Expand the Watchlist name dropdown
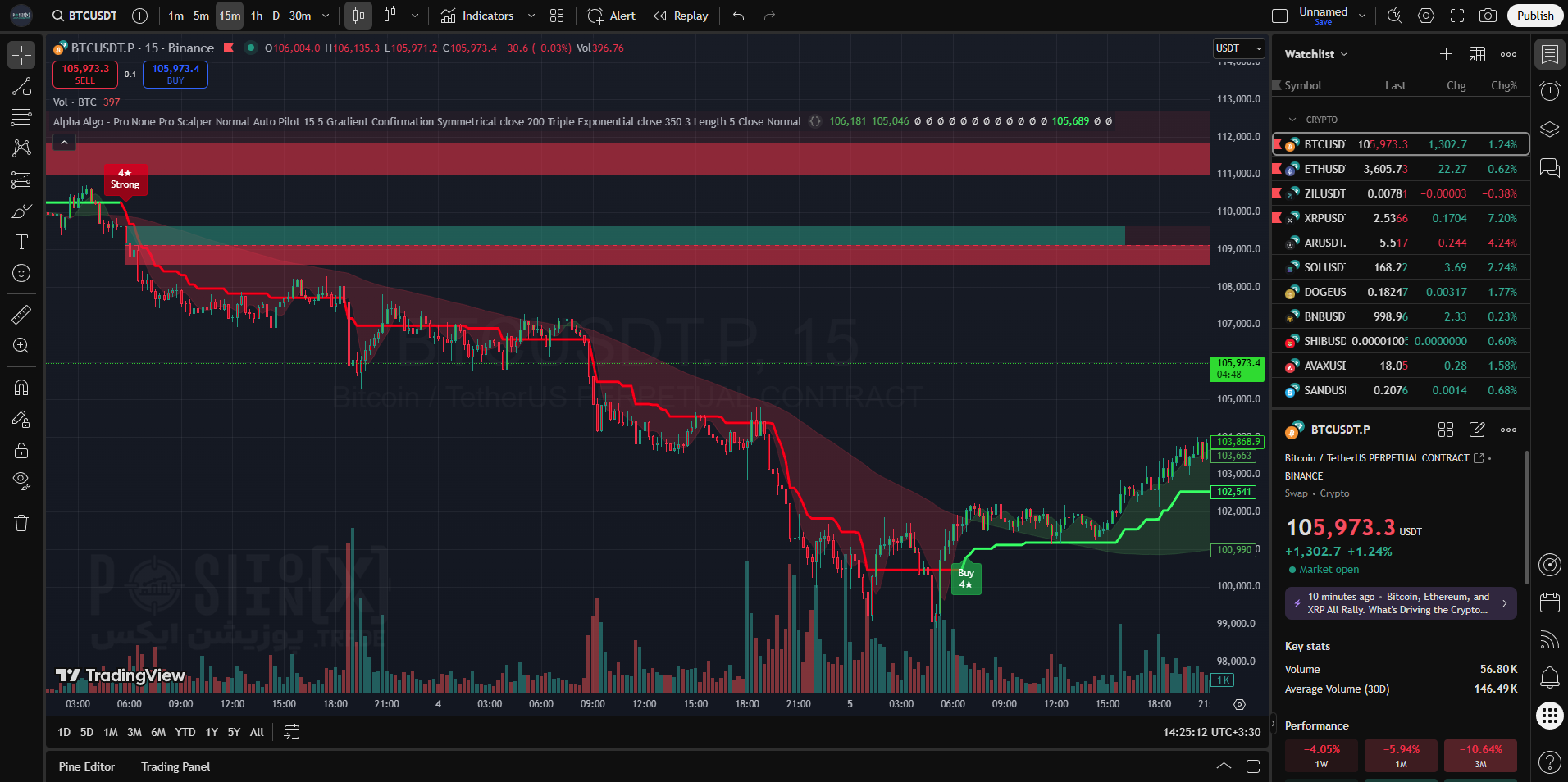The image size is (1568, 782). coord(1315,54)
